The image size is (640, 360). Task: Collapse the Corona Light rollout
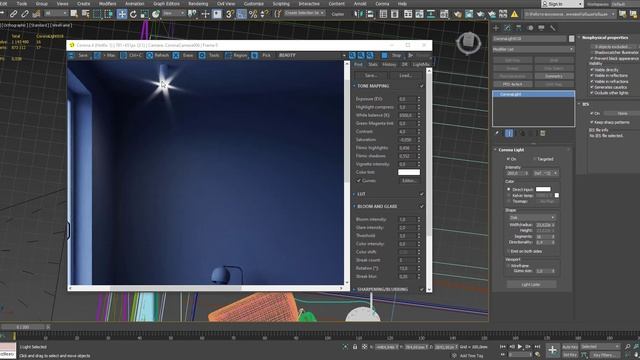click(x=496, y=150)
